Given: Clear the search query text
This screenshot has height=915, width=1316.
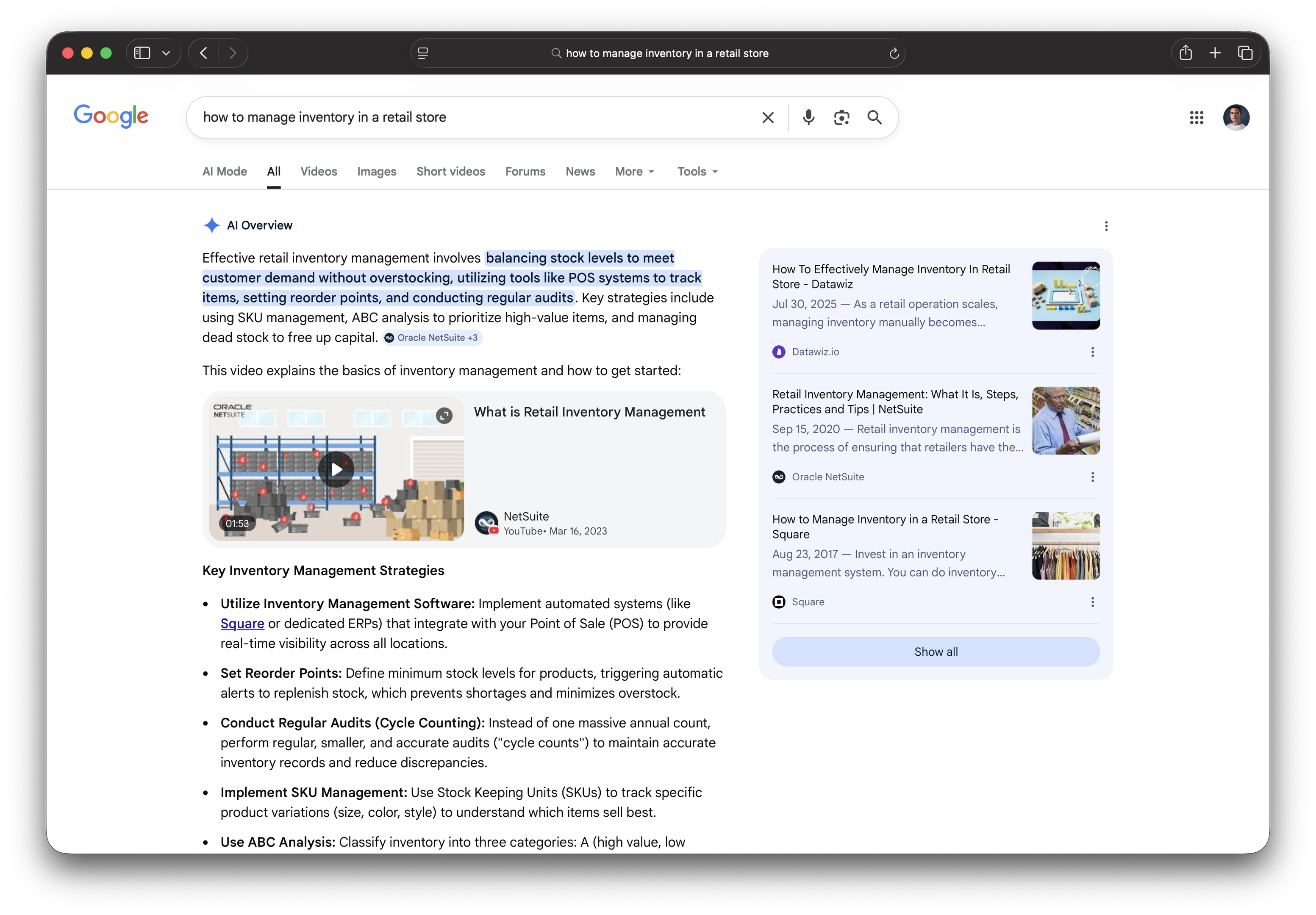Looking at the screenshot, I should pos(767,117).
